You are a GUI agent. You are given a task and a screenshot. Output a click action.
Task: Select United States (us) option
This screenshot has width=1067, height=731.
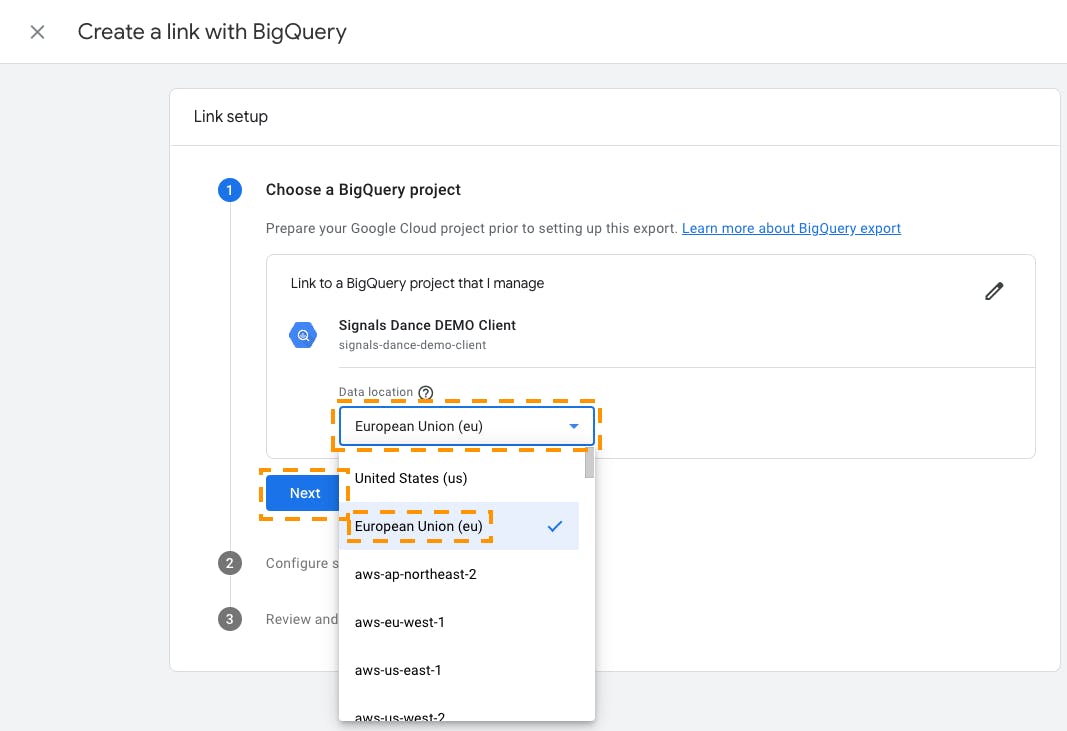click(459, 478)
